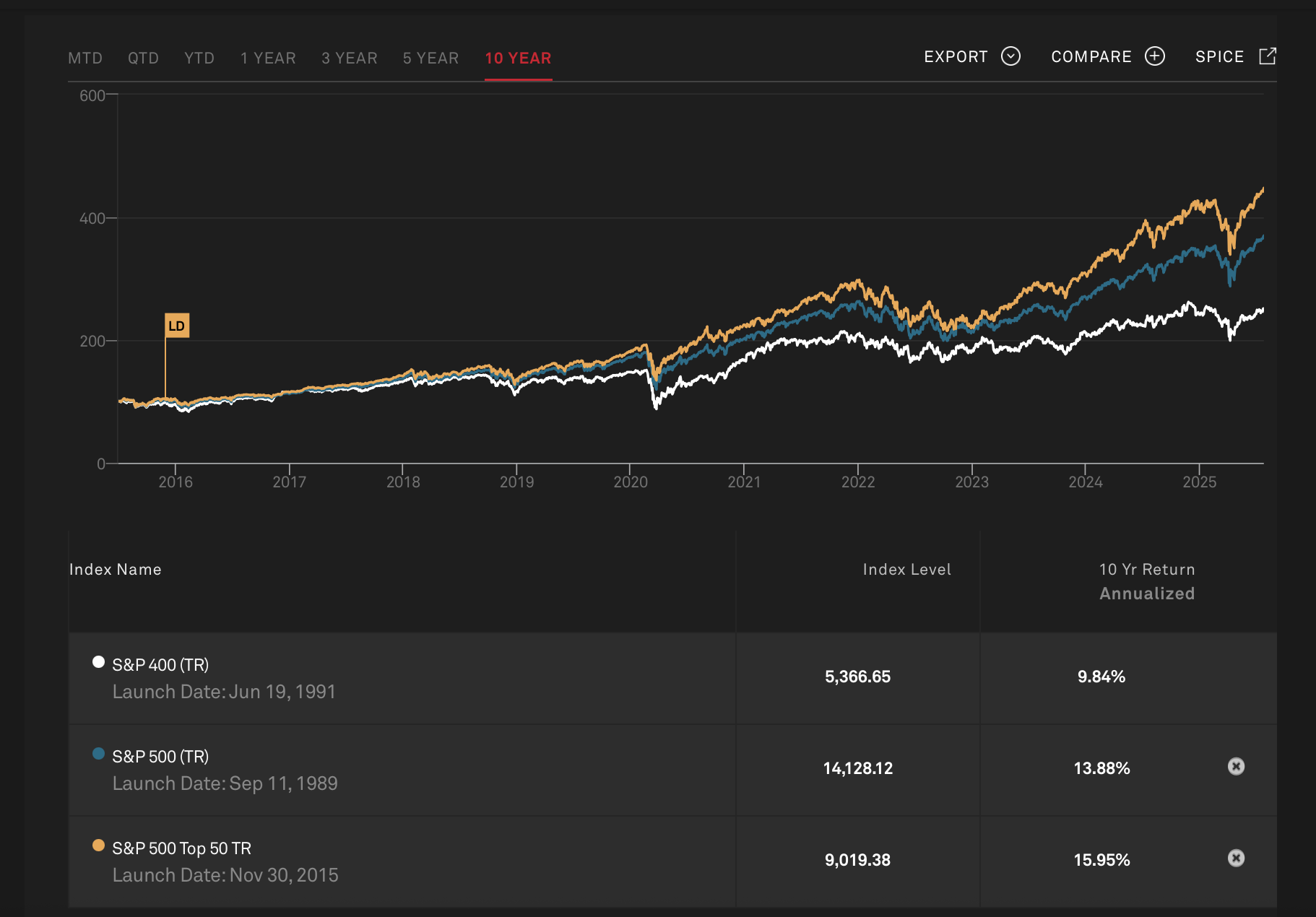Click the 2017 x-axis label

289,482
